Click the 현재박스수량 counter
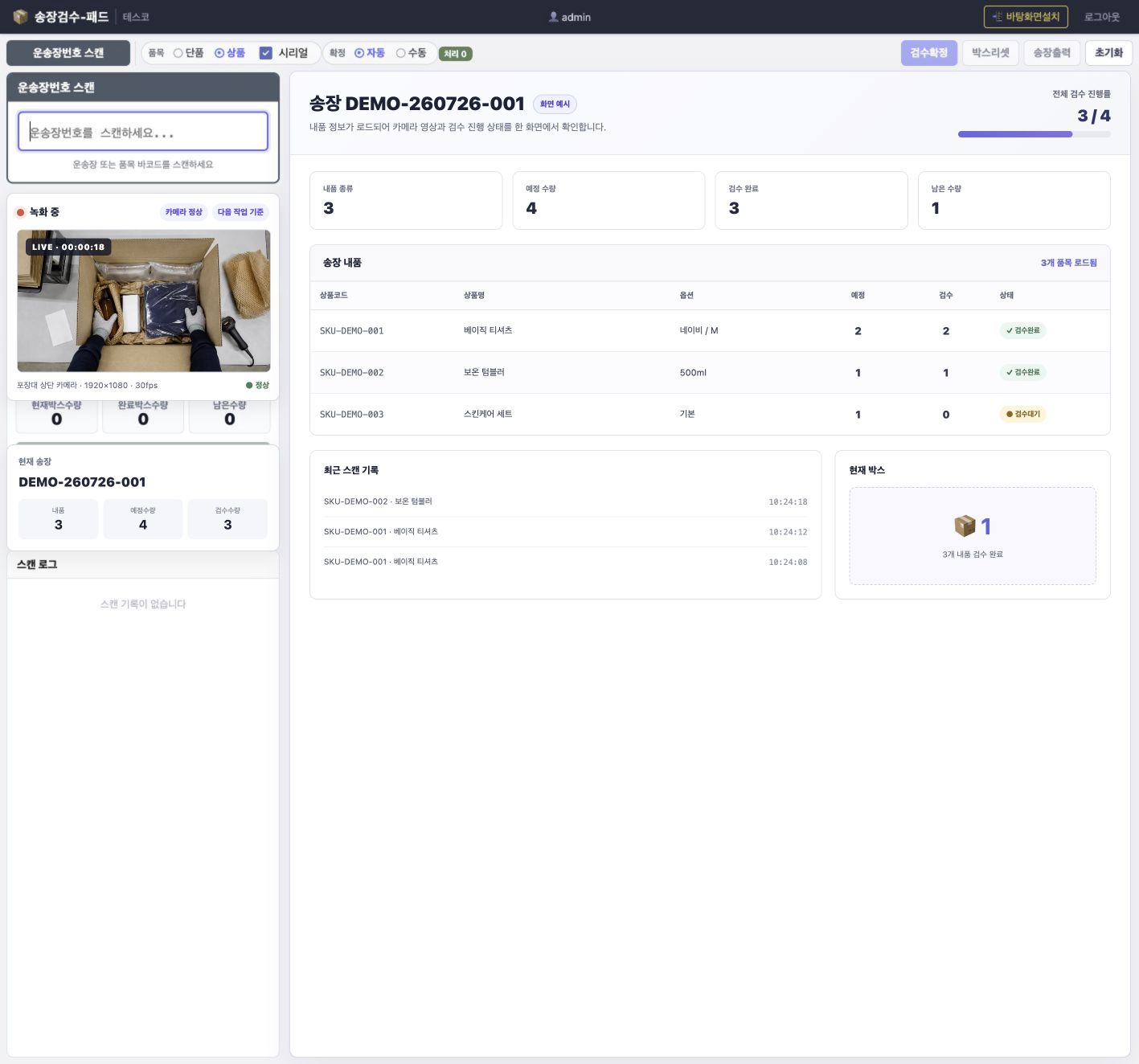This screenshot has width=1139, height=1064. coord(56,415)
